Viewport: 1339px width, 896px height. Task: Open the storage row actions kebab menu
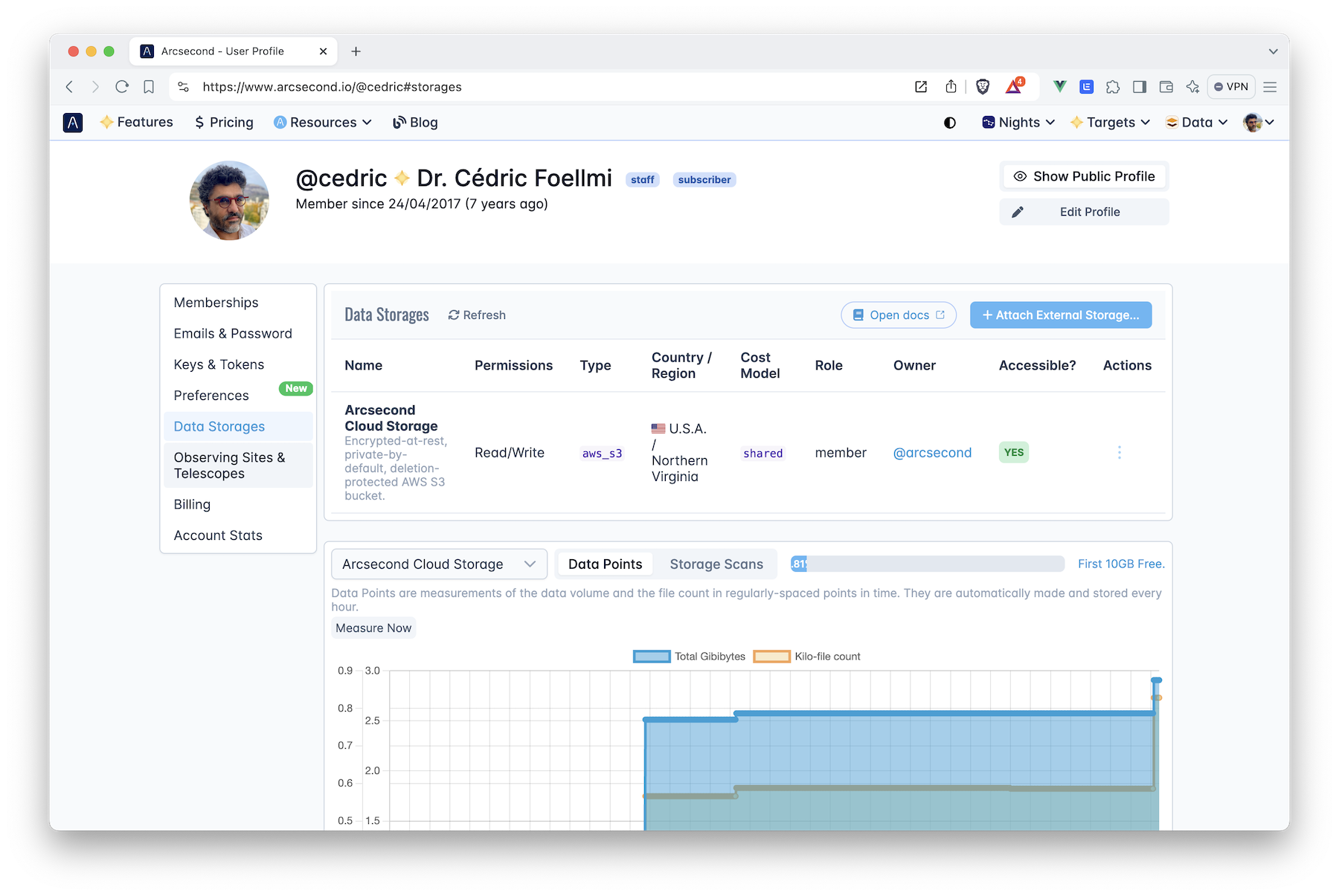[x=1119, y=451]
